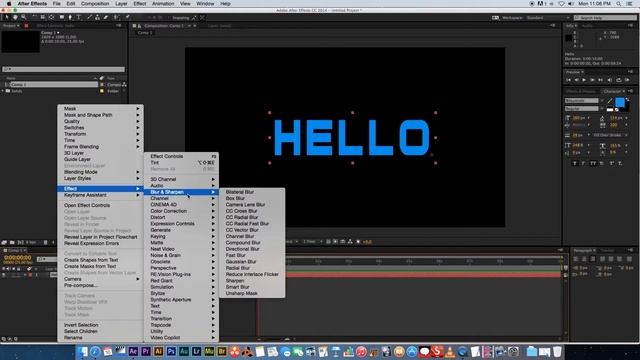This screenshot has height=360, width=640.
Task: Open VLC cone icon in the Dock
Action: (450, 351)
